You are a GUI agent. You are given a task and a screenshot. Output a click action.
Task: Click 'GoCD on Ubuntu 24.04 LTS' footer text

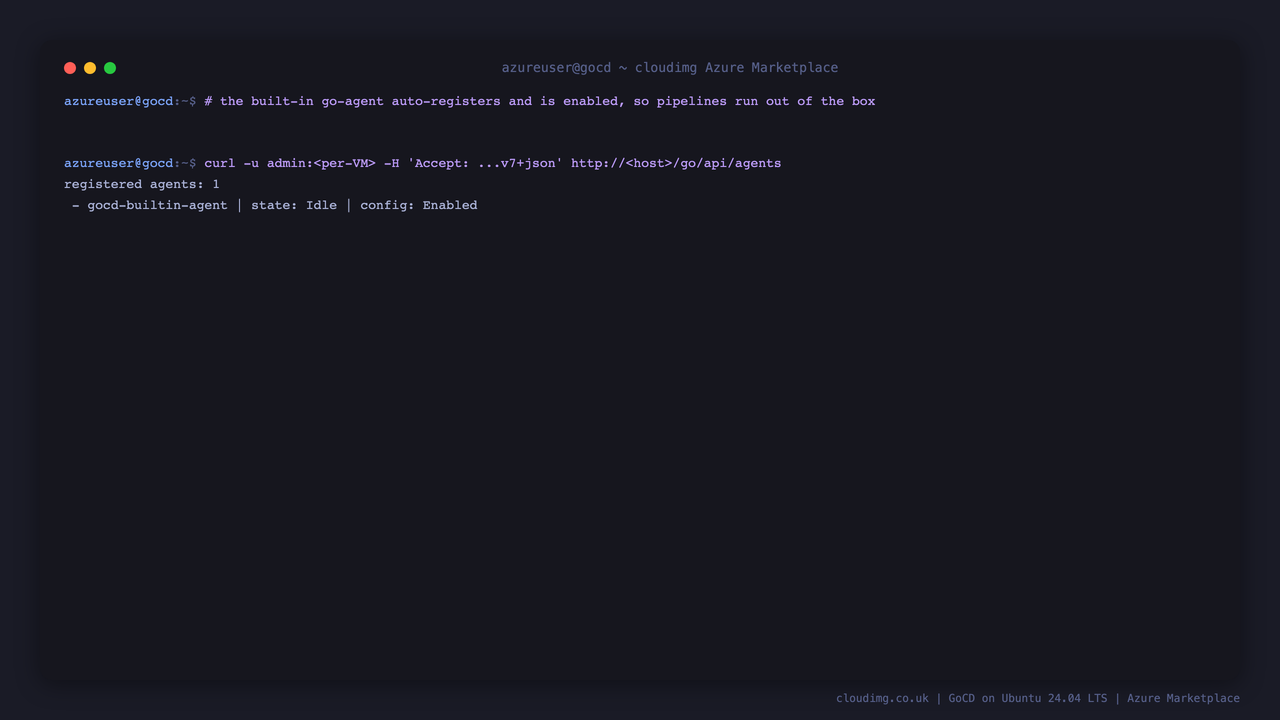(1028, 698)
